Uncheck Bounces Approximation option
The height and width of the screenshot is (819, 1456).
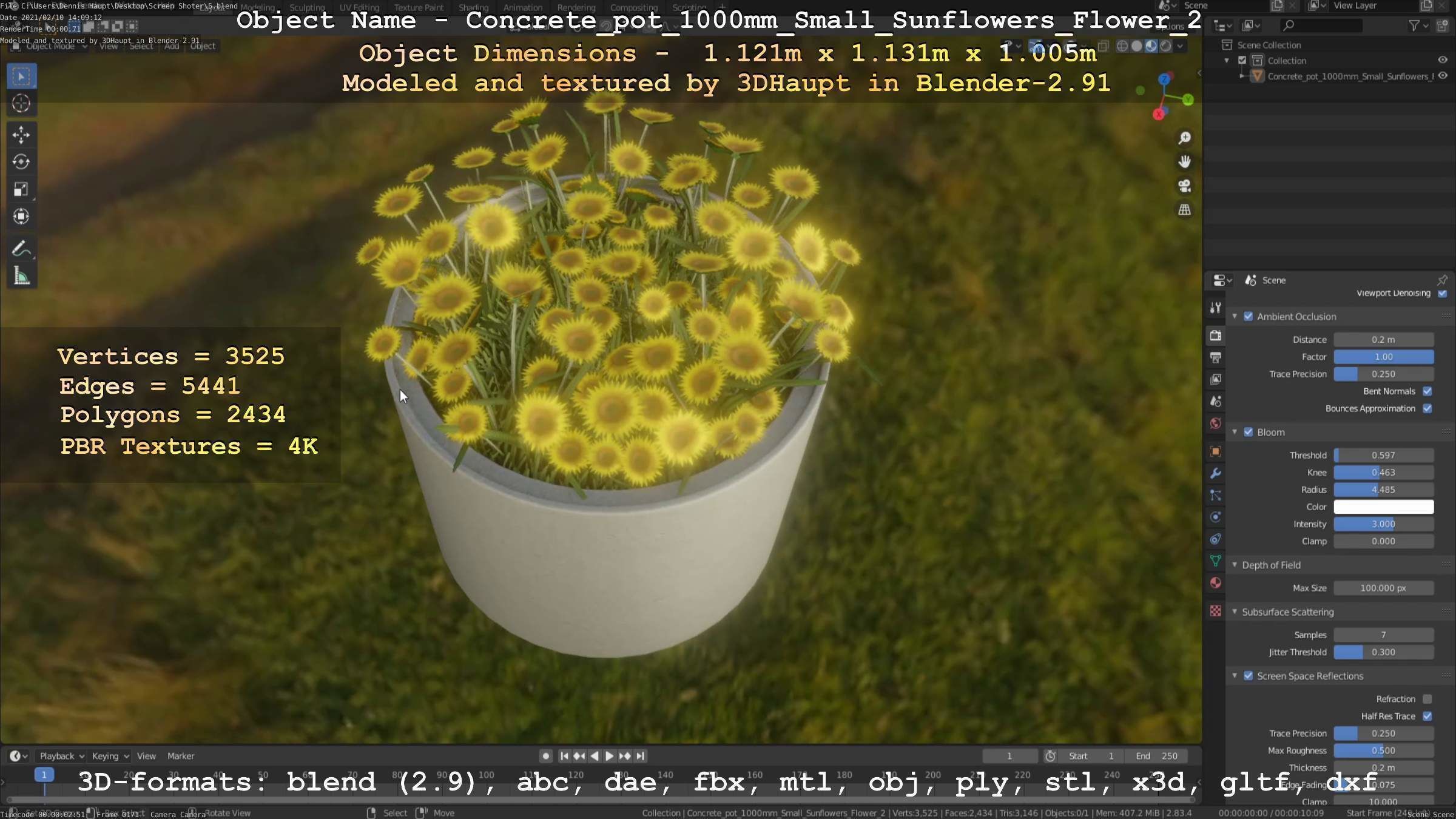tap(1427, 408)
